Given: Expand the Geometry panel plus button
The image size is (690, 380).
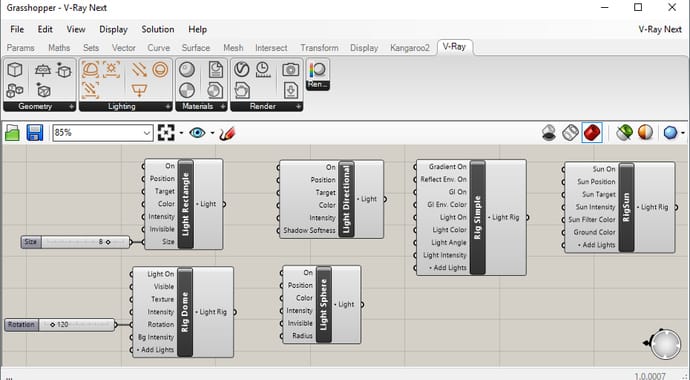Looking at the screenshot, I should tap(71, 106).
